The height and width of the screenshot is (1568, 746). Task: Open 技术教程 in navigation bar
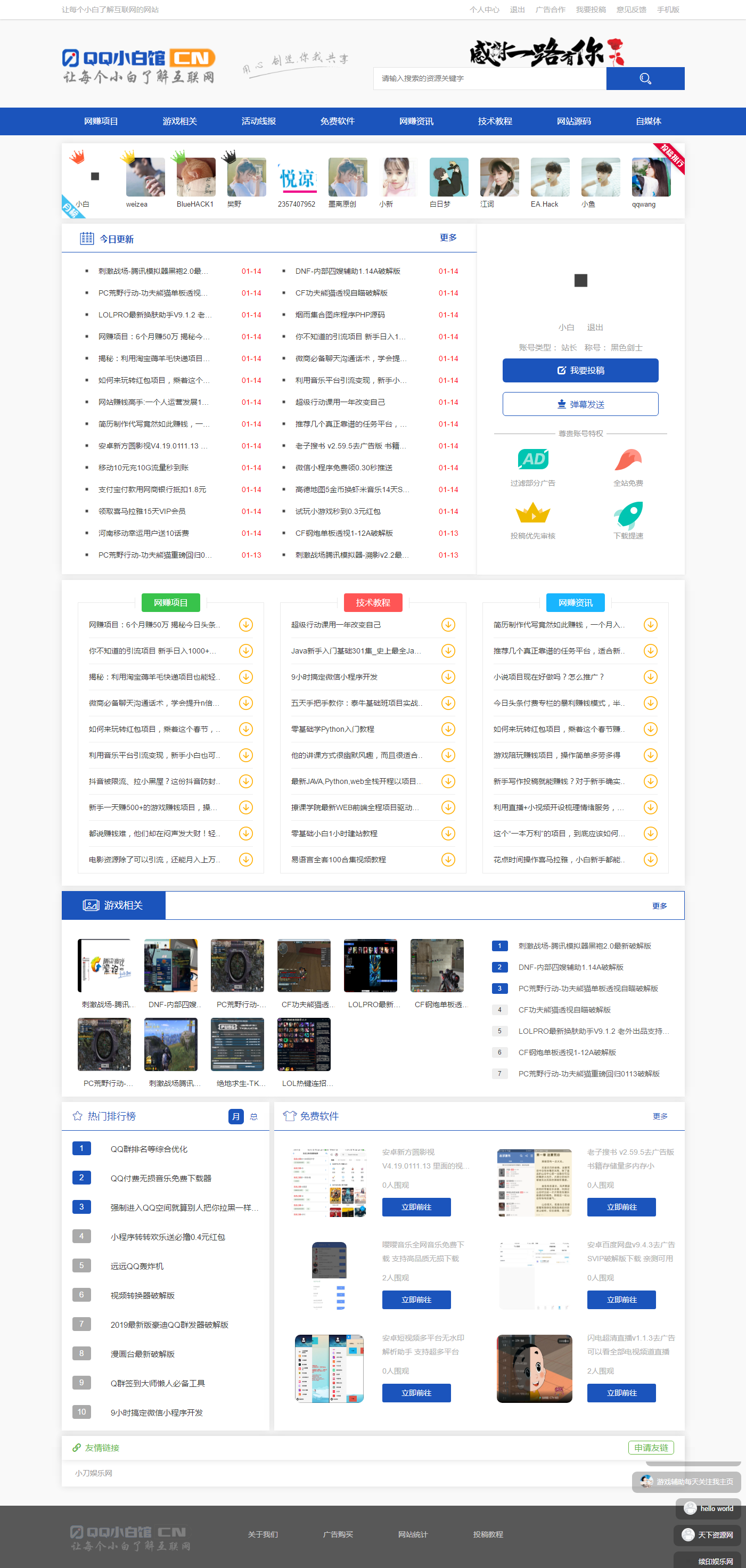tap(495, 121)
